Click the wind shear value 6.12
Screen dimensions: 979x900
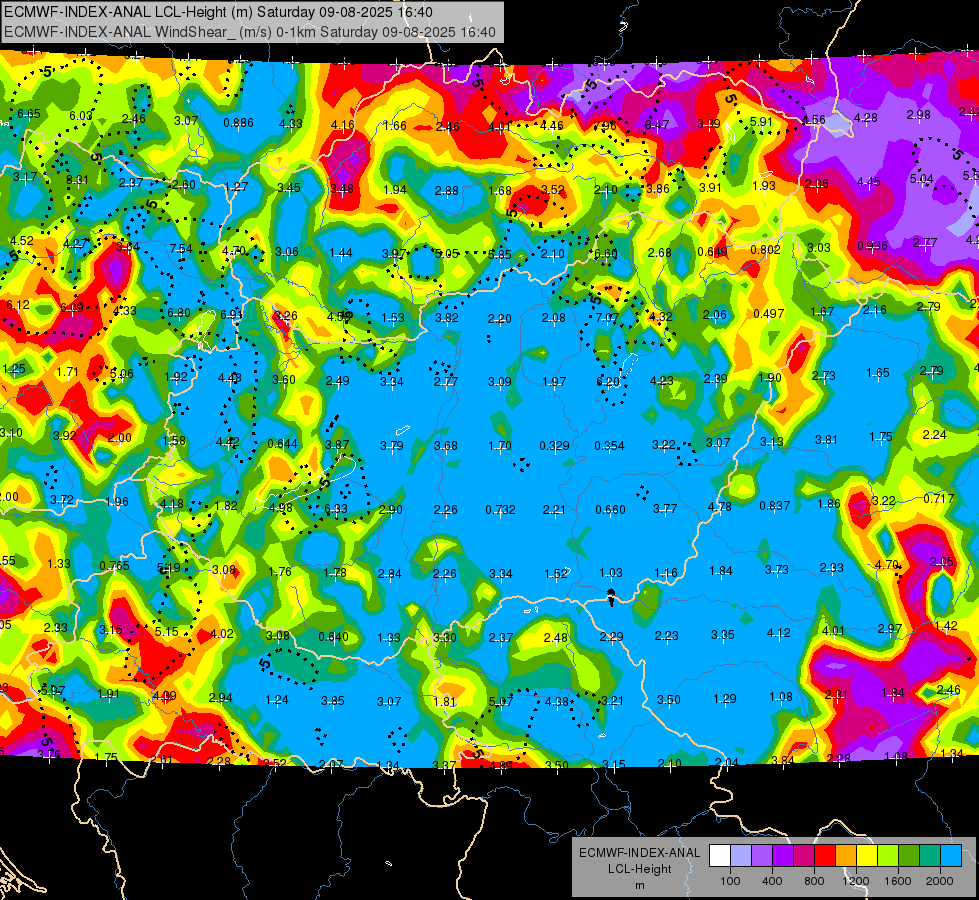click(x=18, y=305)
